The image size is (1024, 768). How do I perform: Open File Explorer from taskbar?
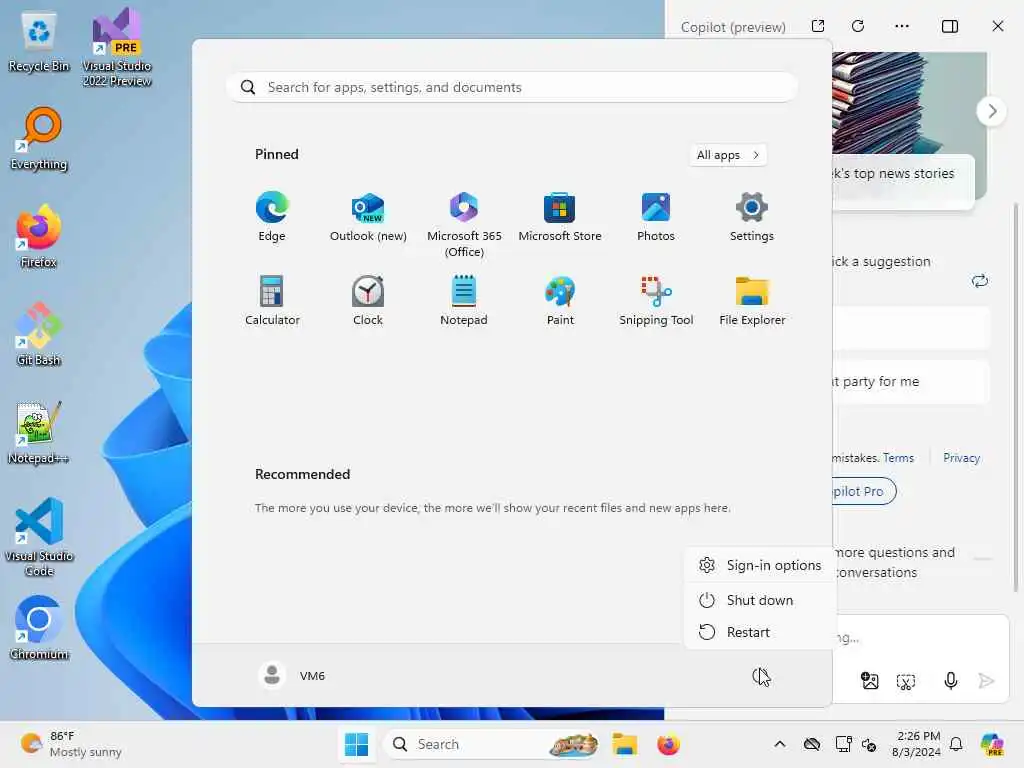point(625,744)
